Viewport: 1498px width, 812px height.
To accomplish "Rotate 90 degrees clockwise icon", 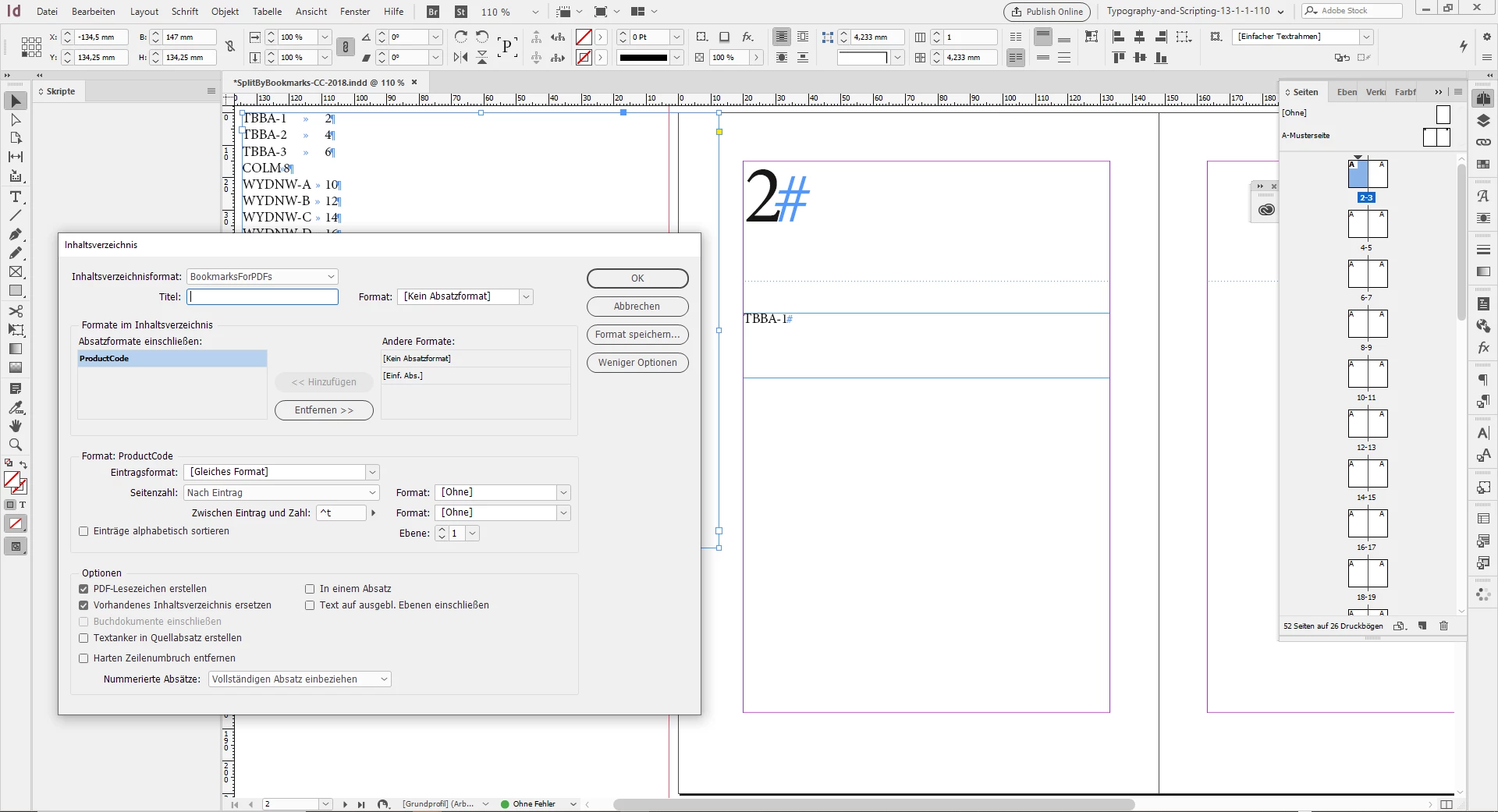I will (x=461, y=37).
